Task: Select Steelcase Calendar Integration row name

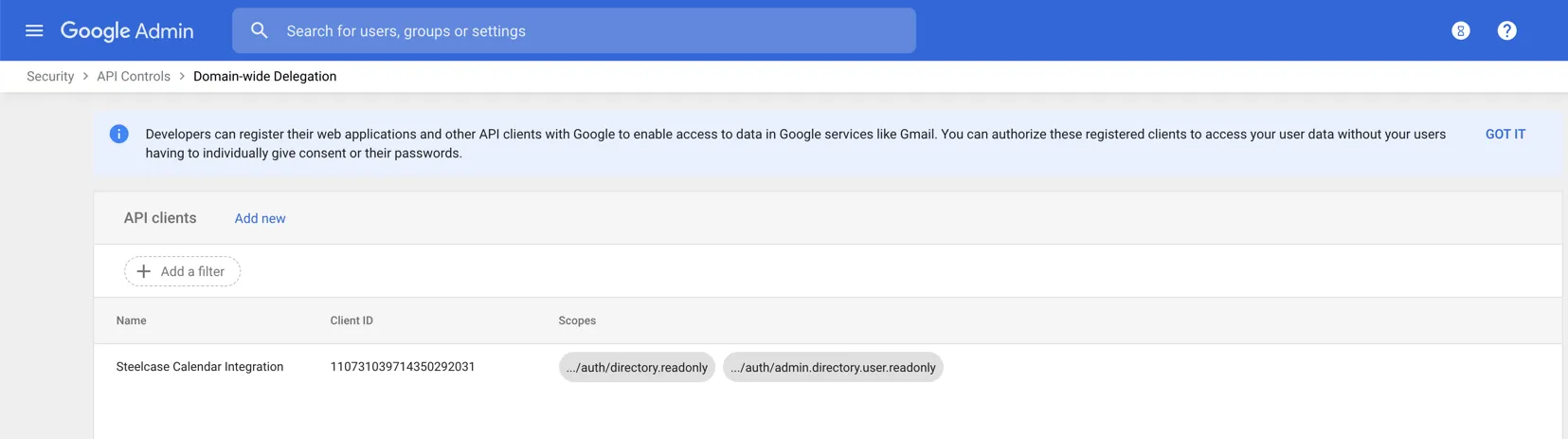Action: (x=200, y=367)
